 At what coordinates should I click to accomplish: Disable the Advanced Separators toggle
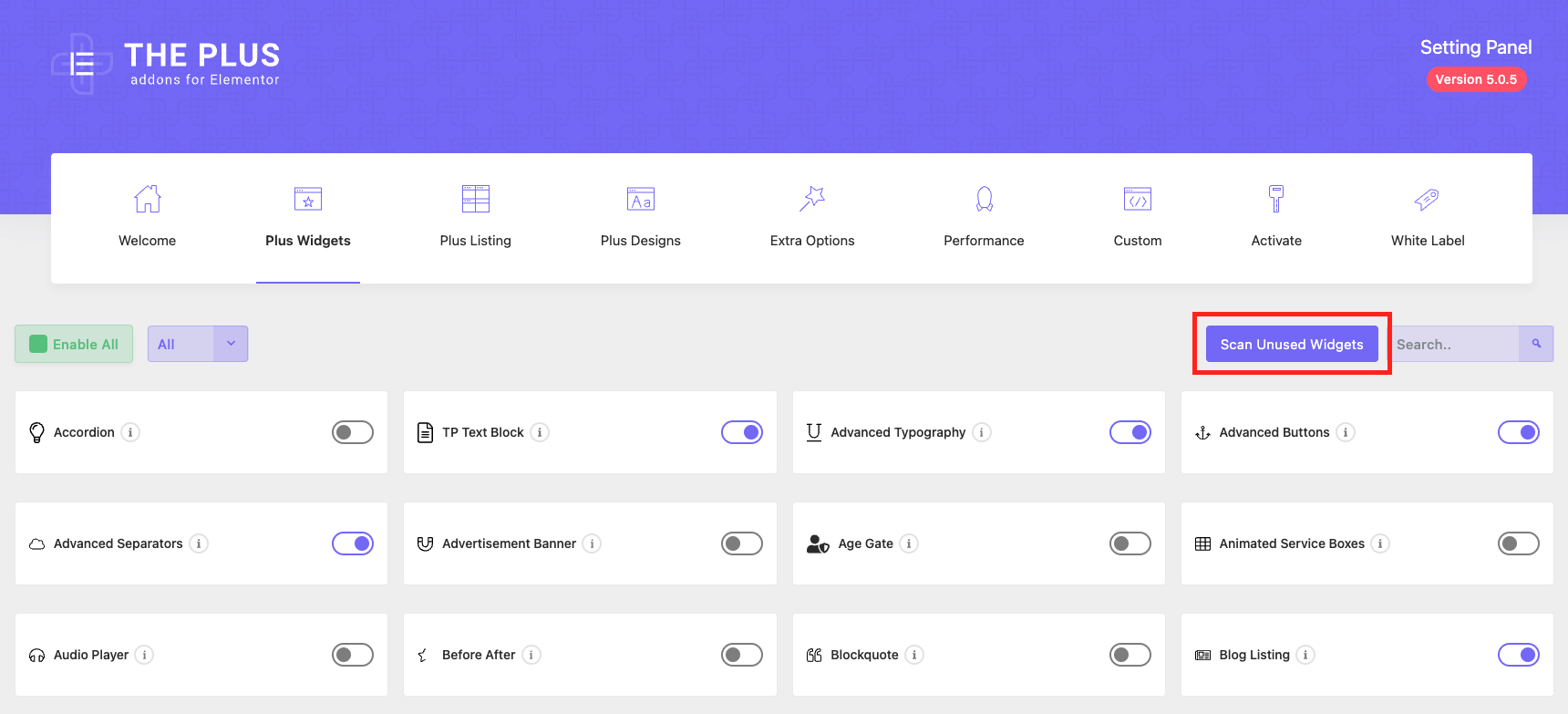point(353,543)
